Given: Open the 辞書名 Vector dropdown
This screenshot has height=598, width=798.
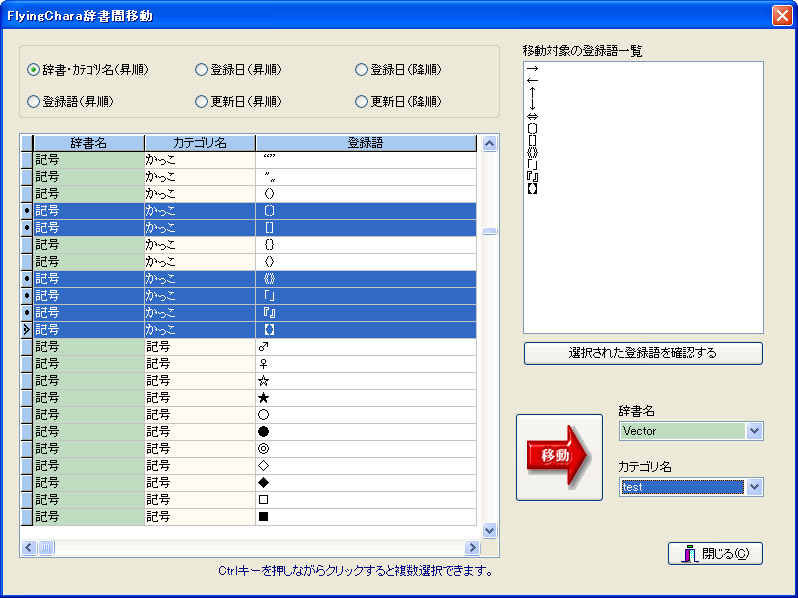Looking at the screenshot, I should 754,431.
